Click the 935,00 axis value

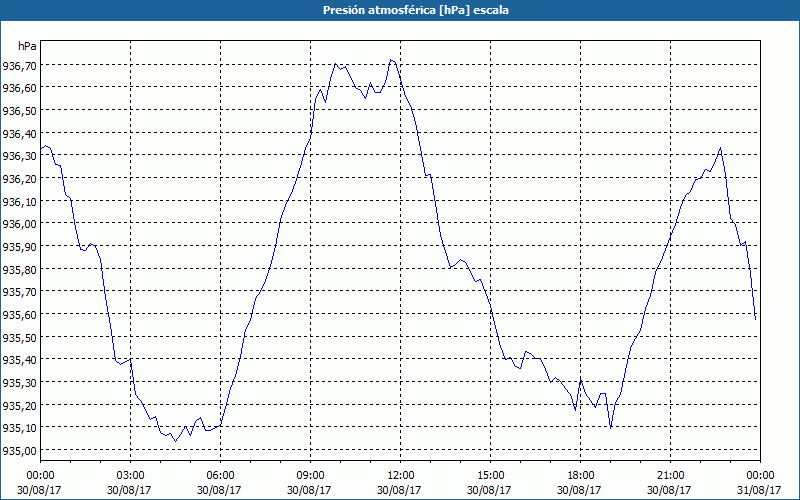tap(19, 450)
